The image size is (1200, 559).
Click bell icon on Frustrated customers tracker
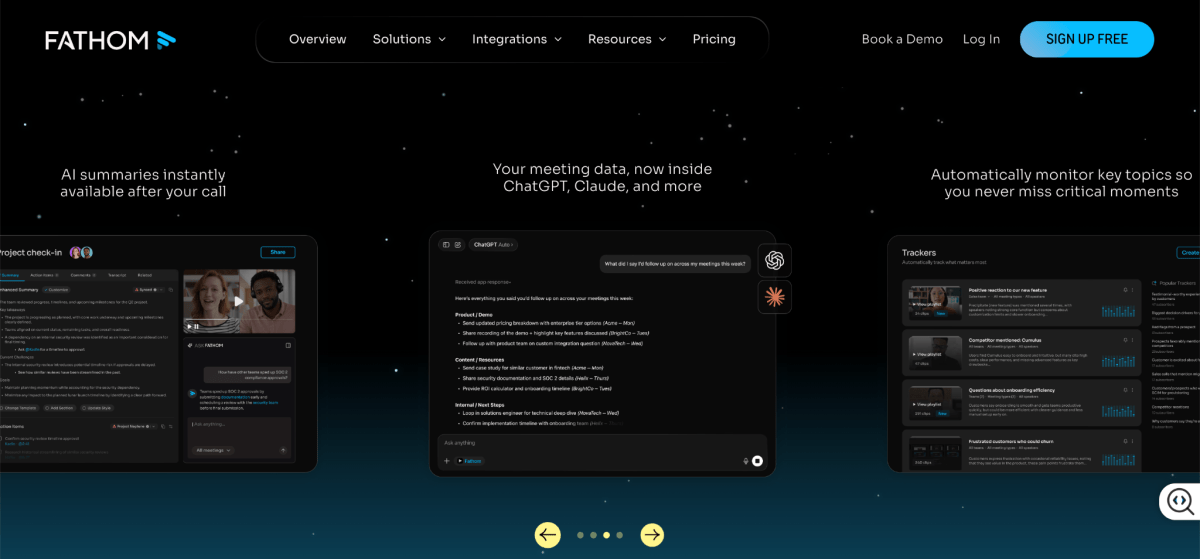pyautogui.click(x=1125, y=441)
